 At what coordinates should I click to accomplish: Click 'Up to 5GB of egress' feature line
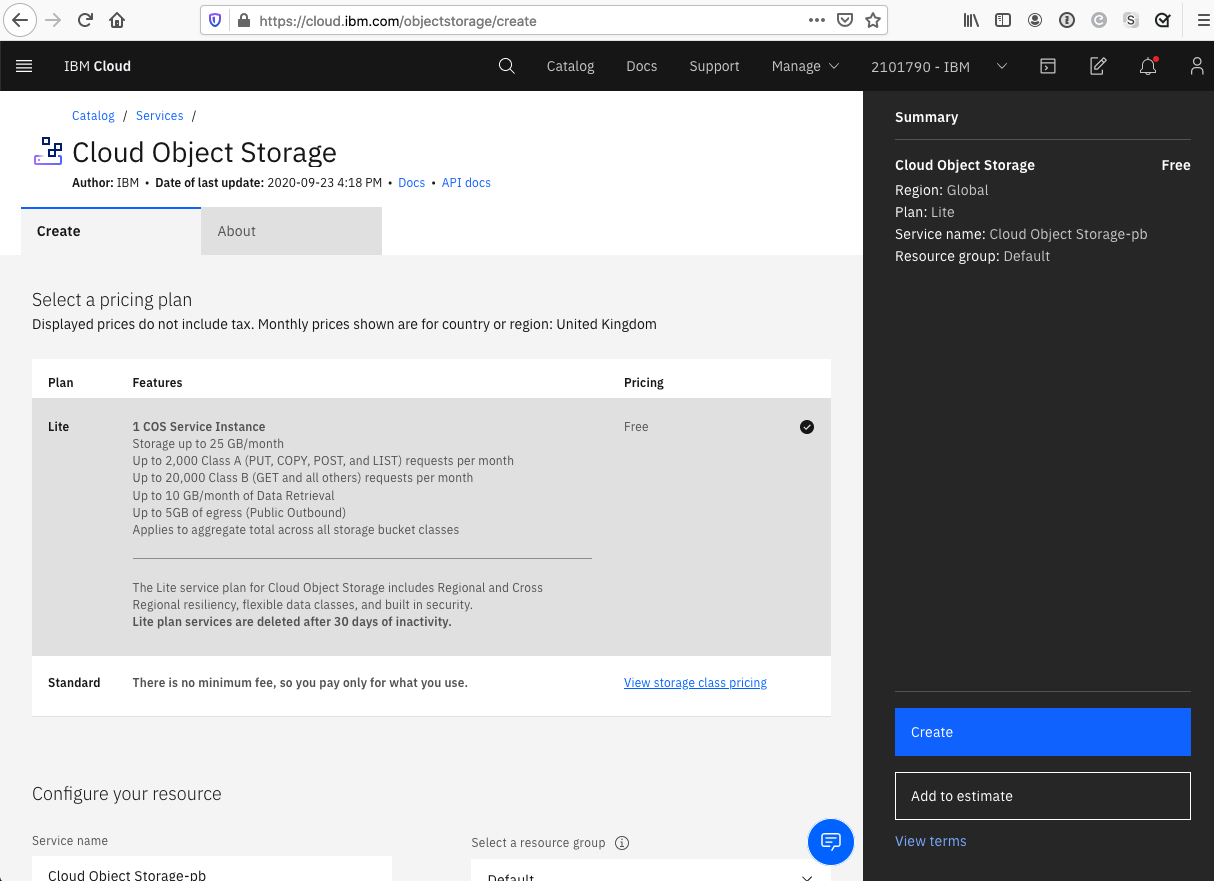pyautogui.click(x=239, y=513)
